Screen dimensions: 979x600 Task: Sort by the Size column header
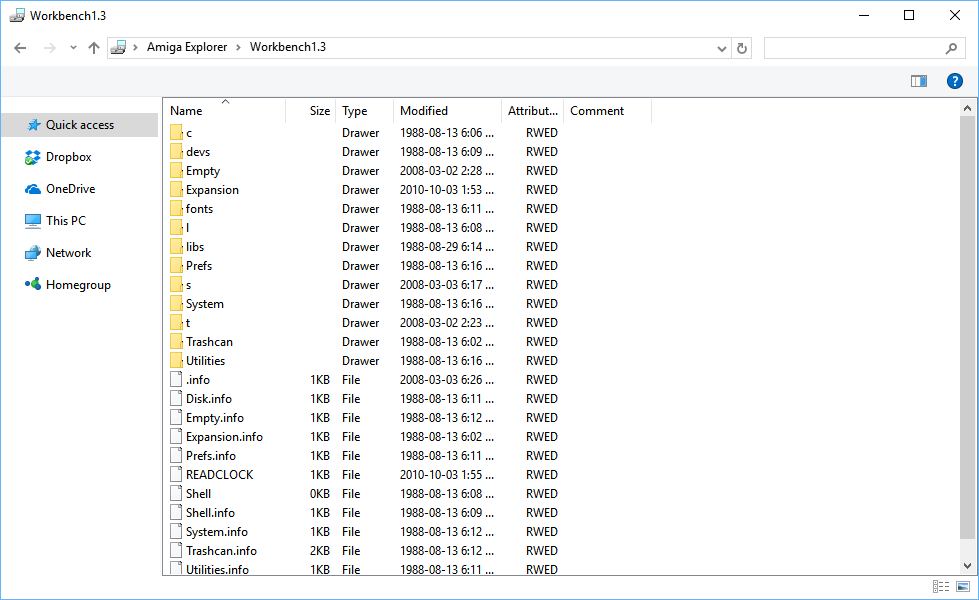(311, 111)
